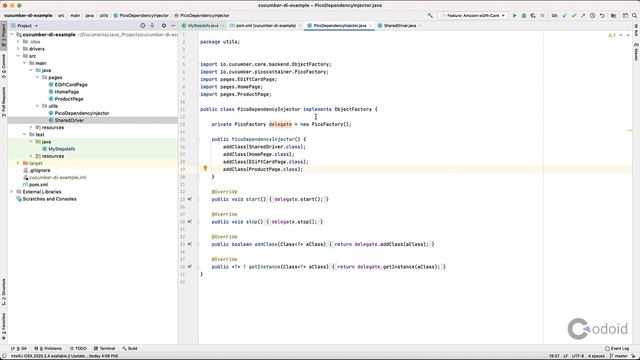
Task: Click Search Everywhere magnifier icon
Action: [635, 16]
